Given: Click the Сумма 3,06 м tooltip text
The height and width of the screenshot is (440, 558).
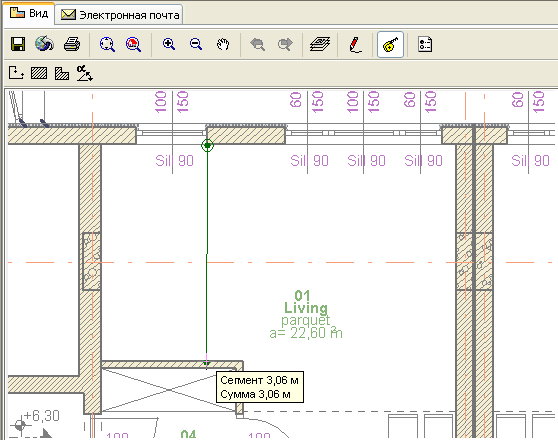Looking at the screenshot, I should (256, 394).
